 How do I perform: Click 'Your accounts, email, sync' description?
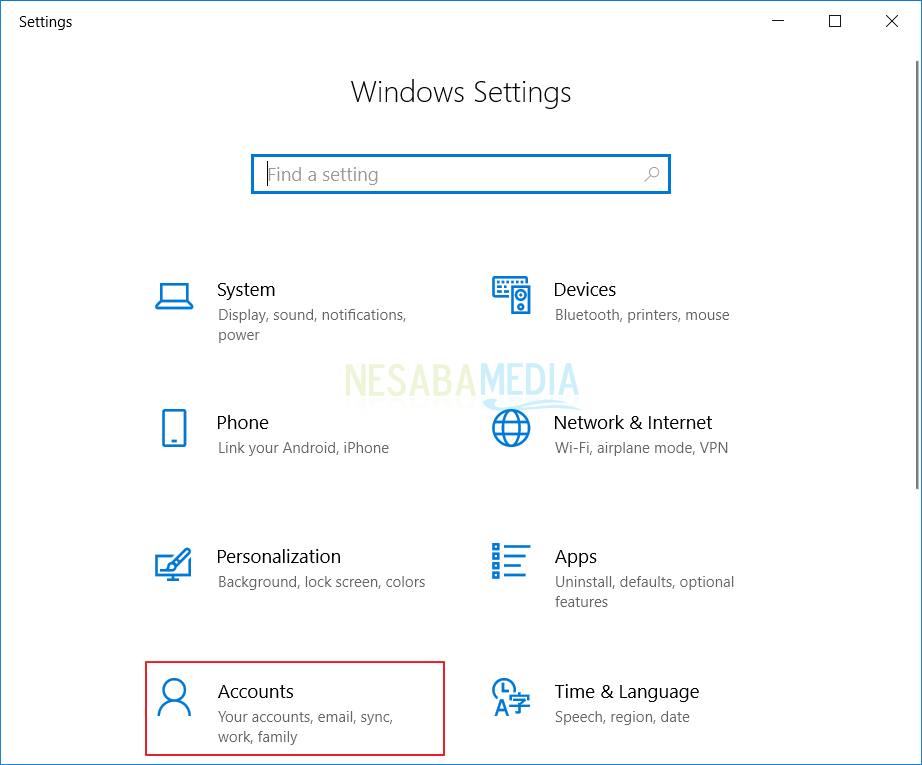tap(305, 727)
